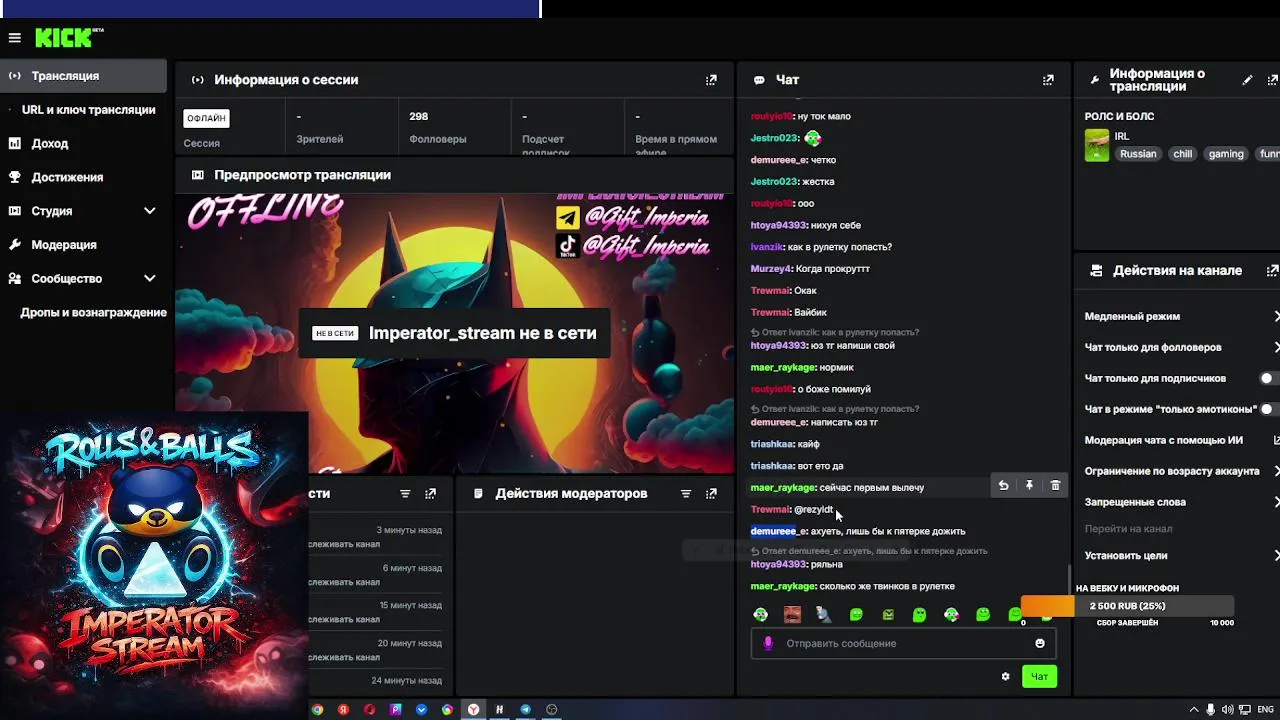Click the gaming tag
Image resolution: width=1280 pixels, height=720 pixels.
point(1226,154)
